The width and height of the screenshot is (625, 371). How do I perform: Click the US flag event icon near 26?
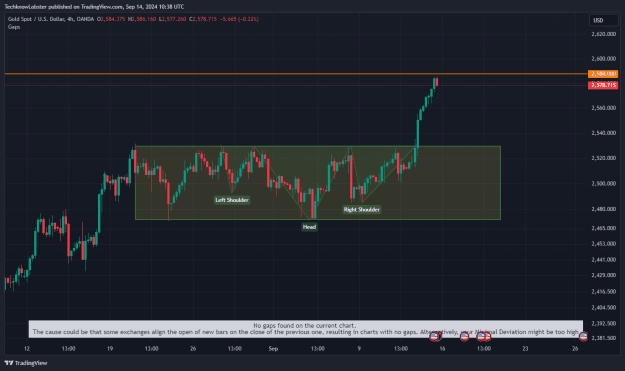[x=583, y=337]
